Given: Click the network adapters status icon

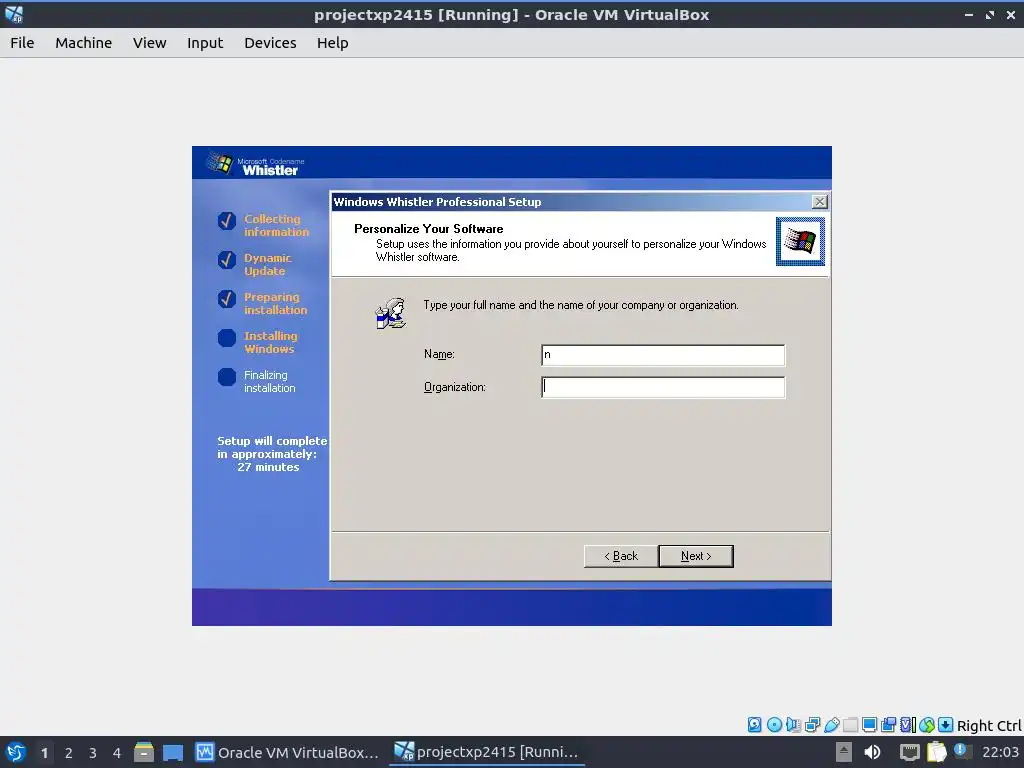Looking at the screenshot, I should tap(812, 724).
